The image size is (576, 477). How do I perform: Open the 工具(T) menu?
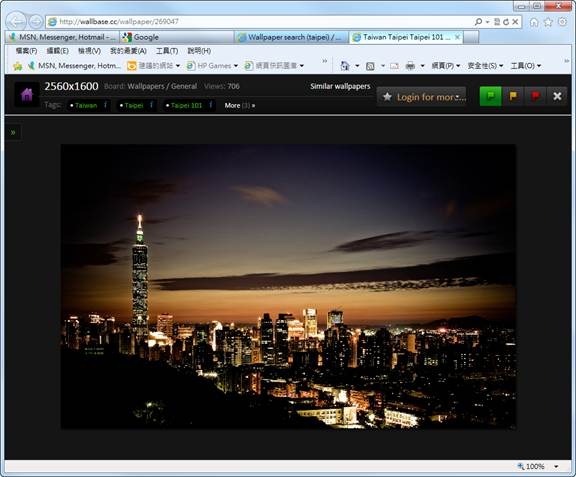click(167, 51)
